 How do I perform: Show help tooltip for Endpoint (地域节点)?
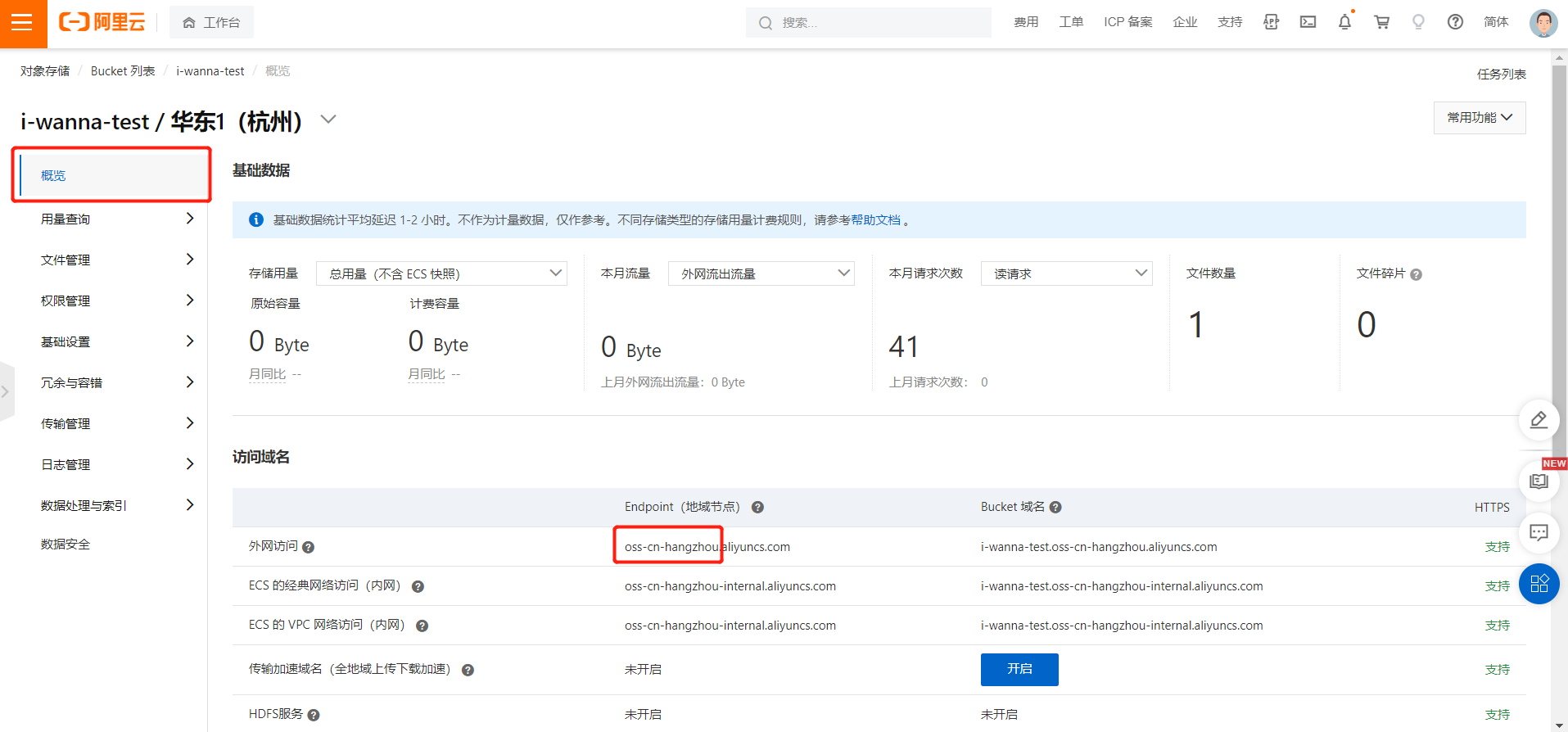tap(757, 507)
